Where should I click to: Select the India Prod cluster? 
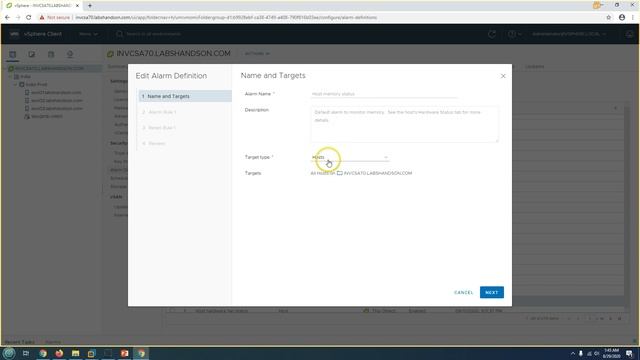[x=36, y=84]
